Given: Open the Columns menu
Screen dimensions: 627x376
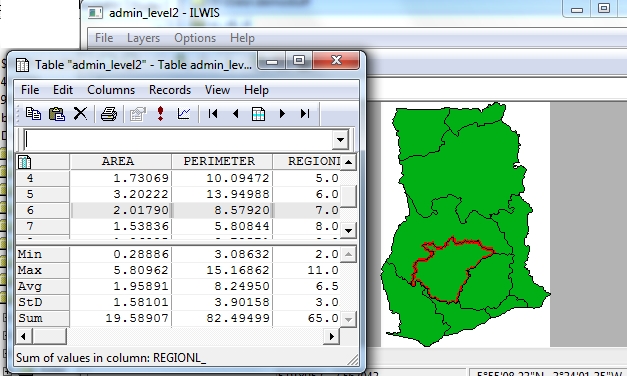Looking at the screenshot, I should pyautogui.click(x=111, y=90).
